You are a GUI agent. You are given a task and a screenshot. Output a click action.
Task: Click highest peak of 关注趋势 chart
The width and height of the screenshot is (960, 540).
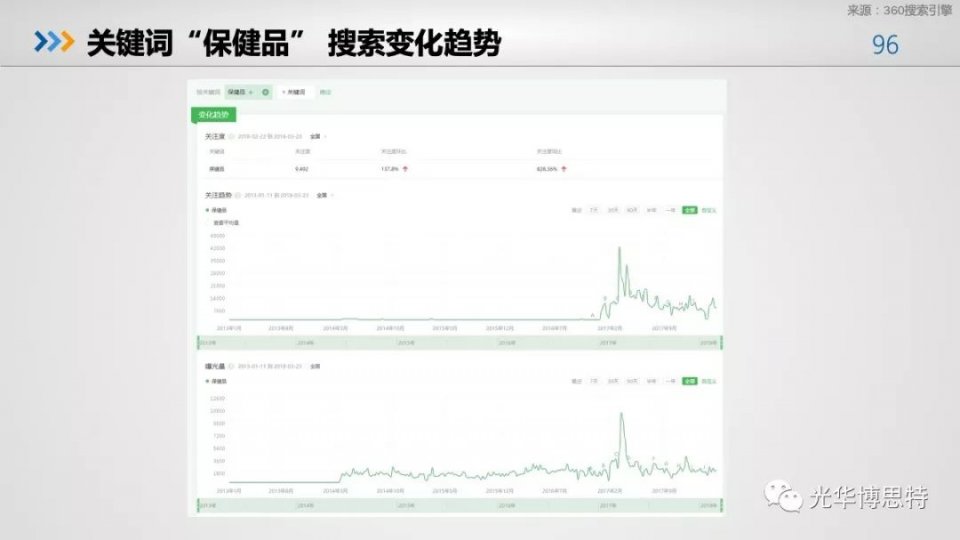point(620,248)
